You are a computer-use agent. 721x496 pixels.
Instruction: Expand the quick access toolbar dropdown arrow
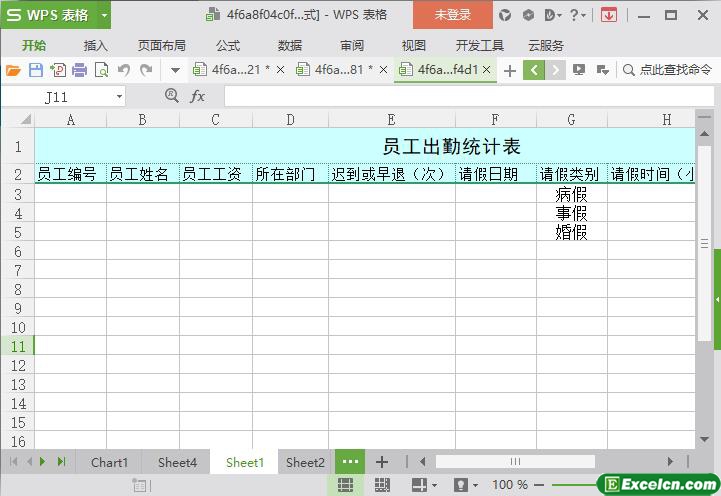click(175, 70)
